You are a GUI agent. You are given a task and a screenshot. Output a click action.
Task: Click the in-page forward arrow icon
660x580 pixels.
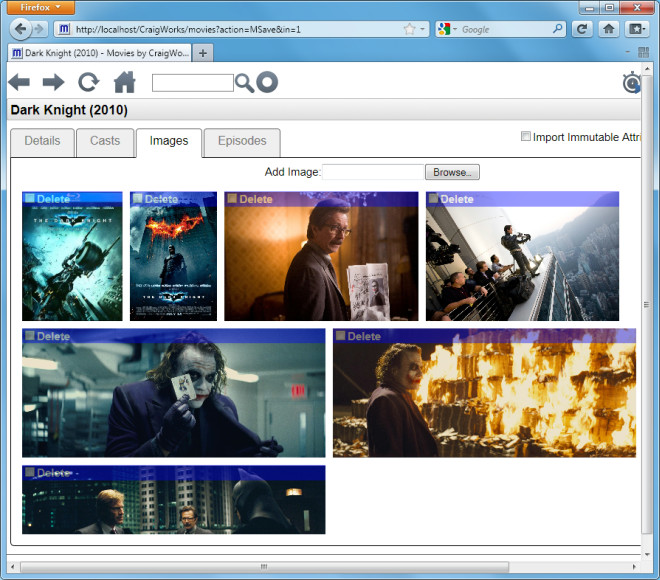pos(53,82)
